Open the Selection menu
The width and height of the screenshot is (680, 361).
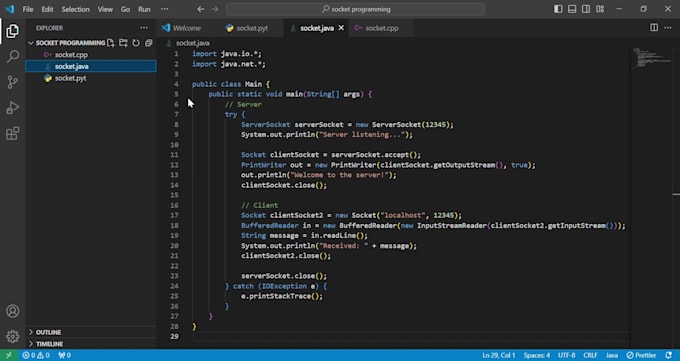coord(75,9)
